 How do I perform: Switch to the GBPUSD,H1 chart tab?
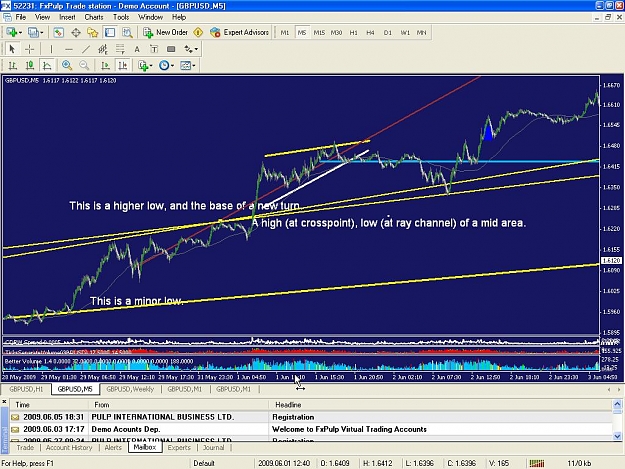[26, 389]
